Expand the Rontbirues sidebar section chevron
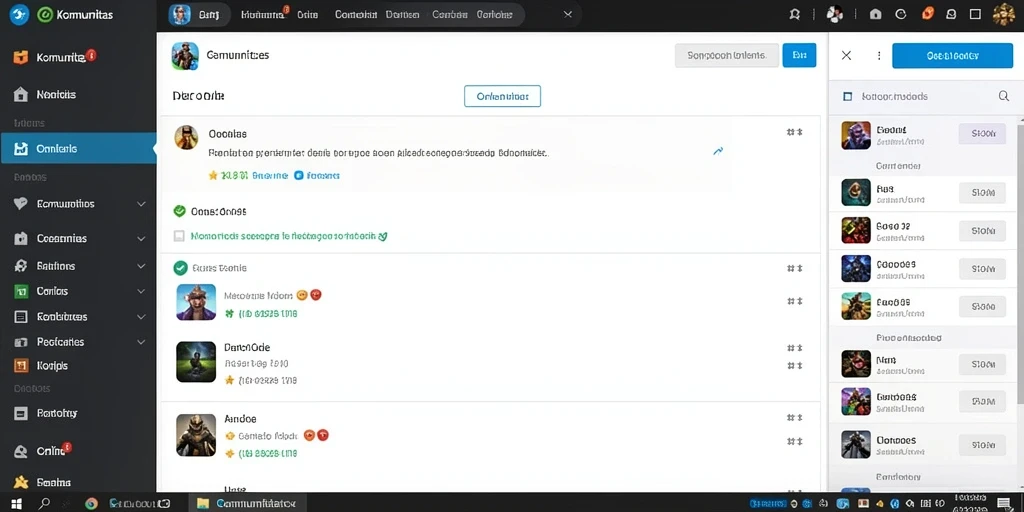 (141, 317)
